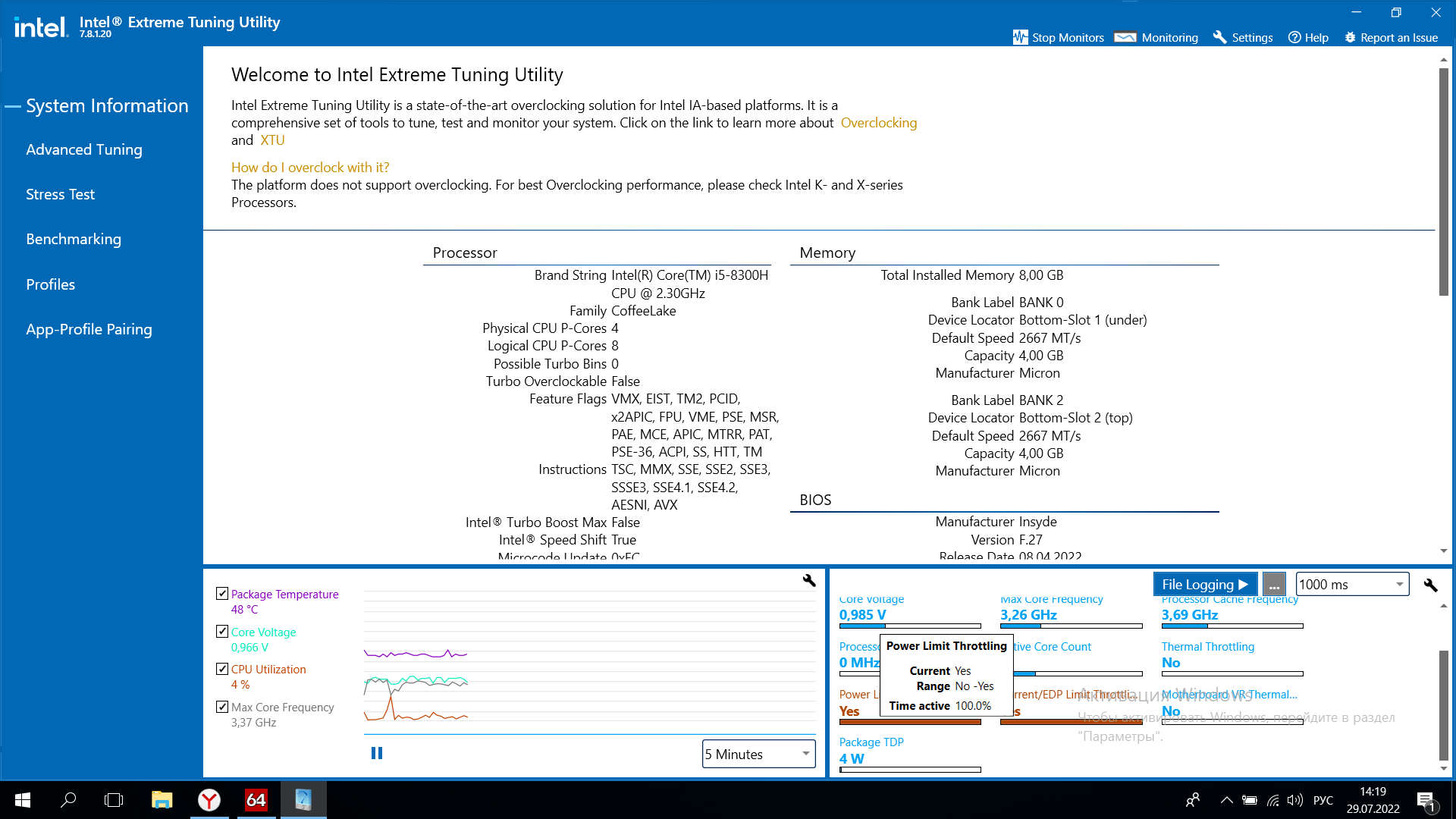Click the Report an Issue bug icon
The width and height of the screenshot is (1456, 819).
pos(1350,37)
